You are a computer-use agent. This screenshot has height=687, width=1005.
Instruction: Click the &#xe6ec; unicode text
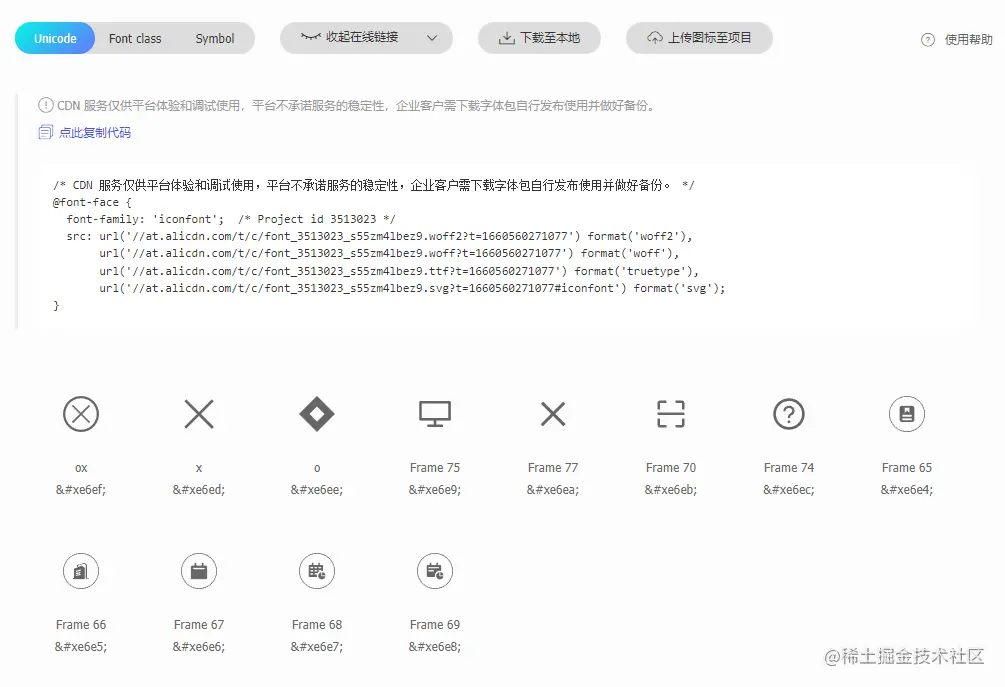pyautogui.click(x=789, y=490)
